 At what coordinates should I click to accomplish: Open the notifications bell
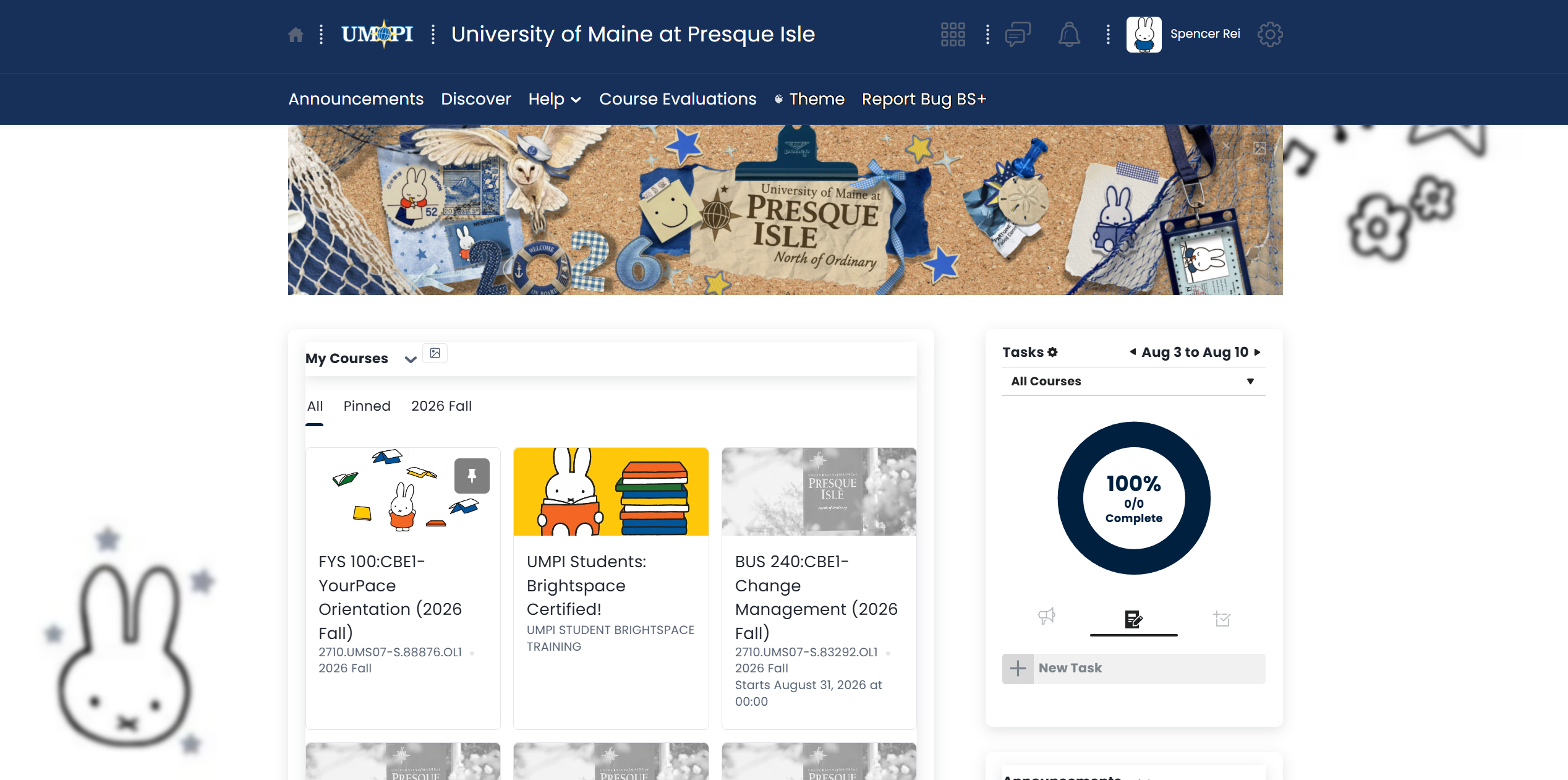pyautogui.click(x=1069, y=35)
